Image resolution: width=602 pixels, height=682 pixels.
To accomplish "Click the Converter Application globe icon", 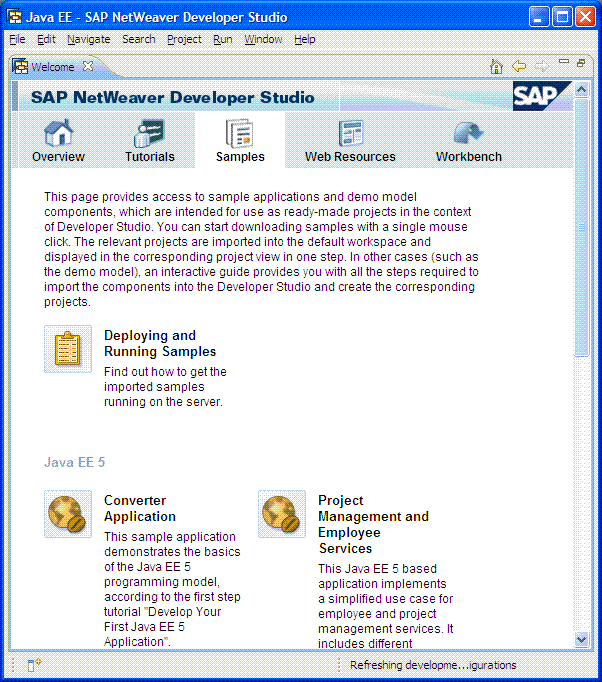I will tap(68, 514).
